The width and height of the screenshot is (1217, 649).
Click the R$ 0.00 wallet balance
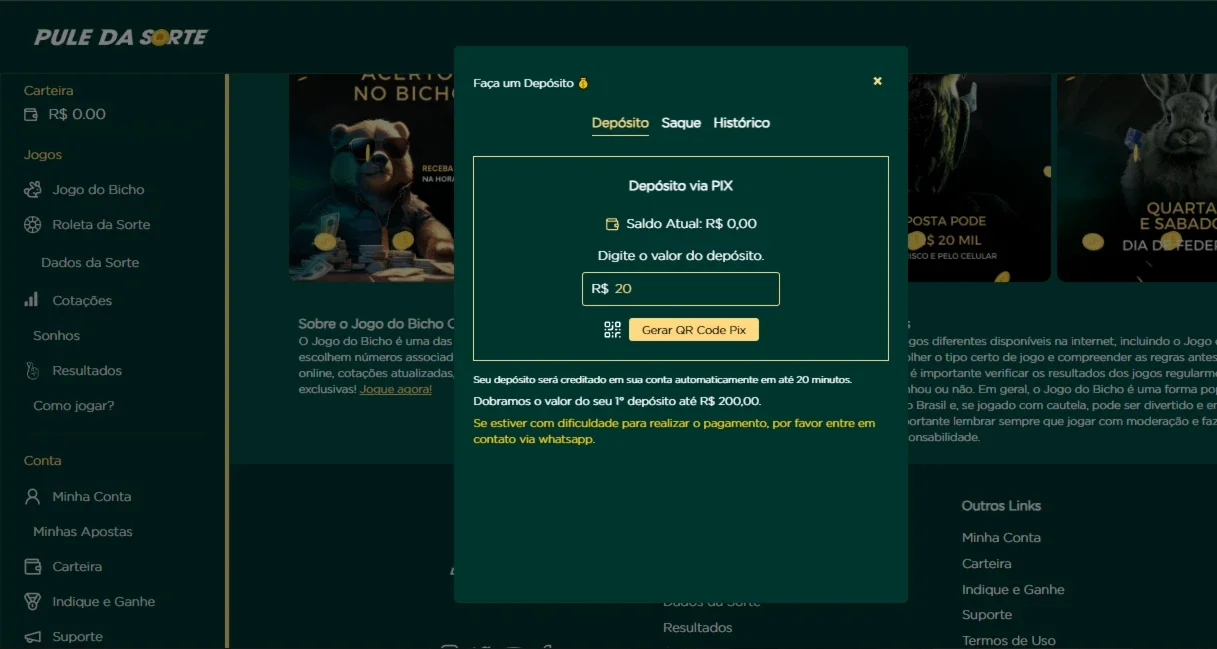[x=77, y=114]
